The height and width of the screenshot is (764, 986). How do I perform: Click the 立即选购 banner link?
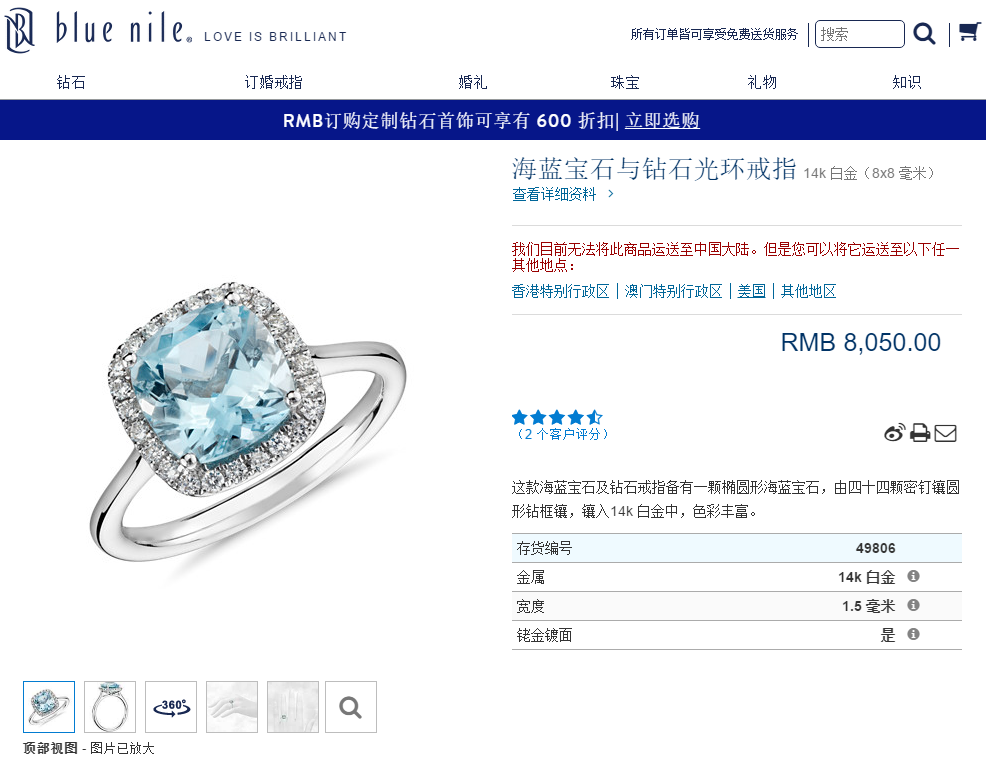662,120
